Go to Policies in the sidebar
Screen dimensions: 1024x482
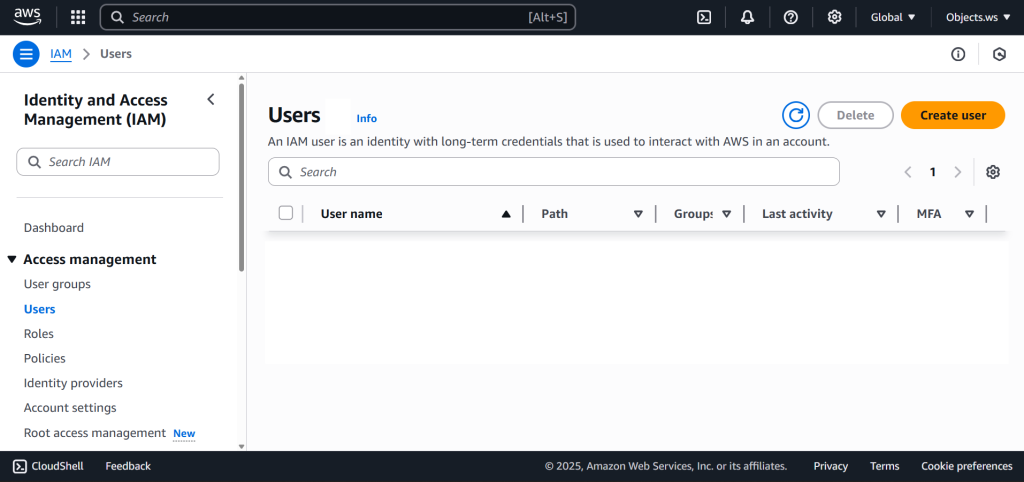click(45, 359)
